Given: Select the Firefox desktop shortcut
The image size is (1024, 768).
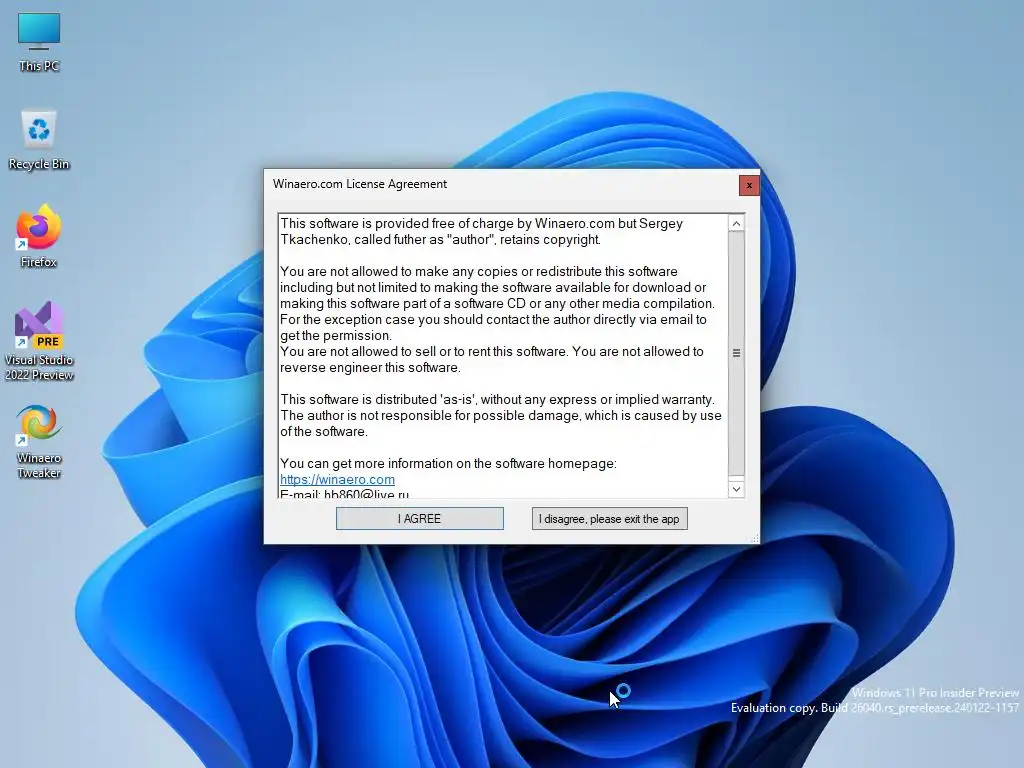Looking at the screenshot, I should (39, 236).
